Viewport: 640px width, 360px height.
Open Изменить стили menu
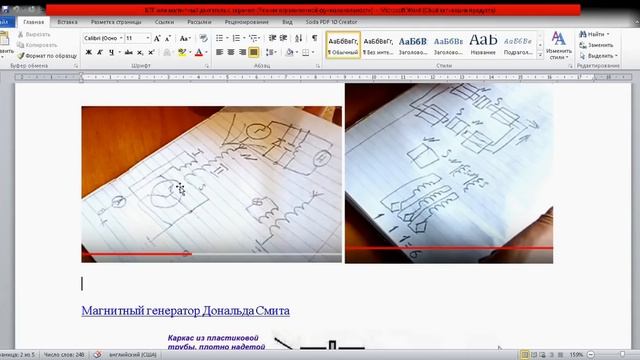click(558, 45)
